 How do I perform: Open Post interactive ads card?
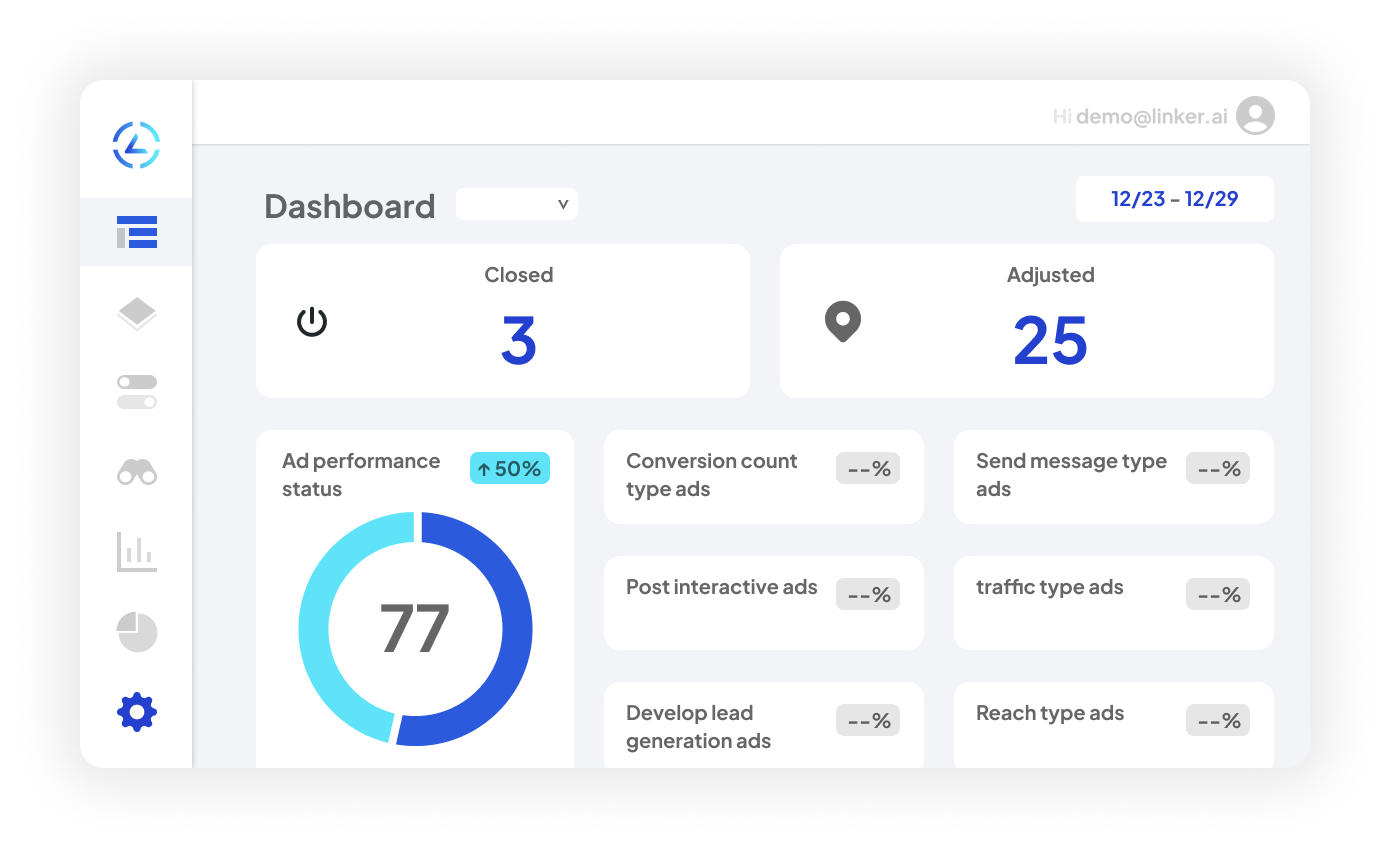(x=764, y=603)
